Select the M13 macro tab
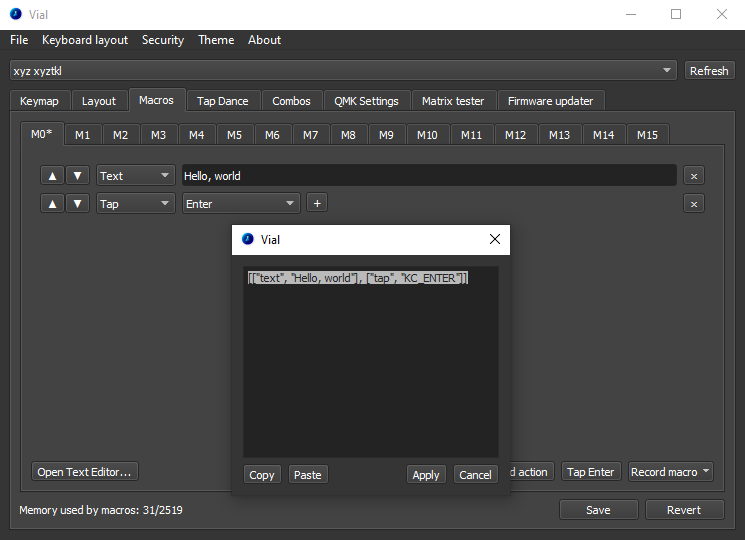 (x=559, y=135)
